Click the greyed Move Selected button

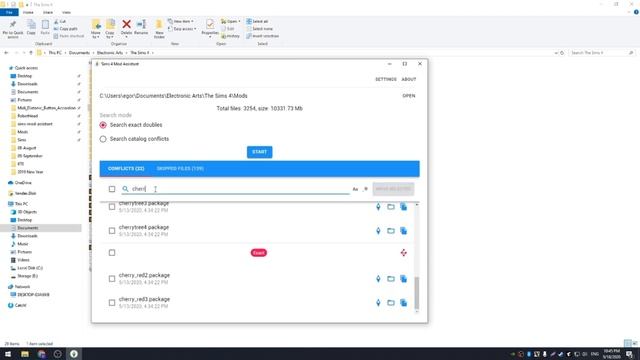pos(393,189)
